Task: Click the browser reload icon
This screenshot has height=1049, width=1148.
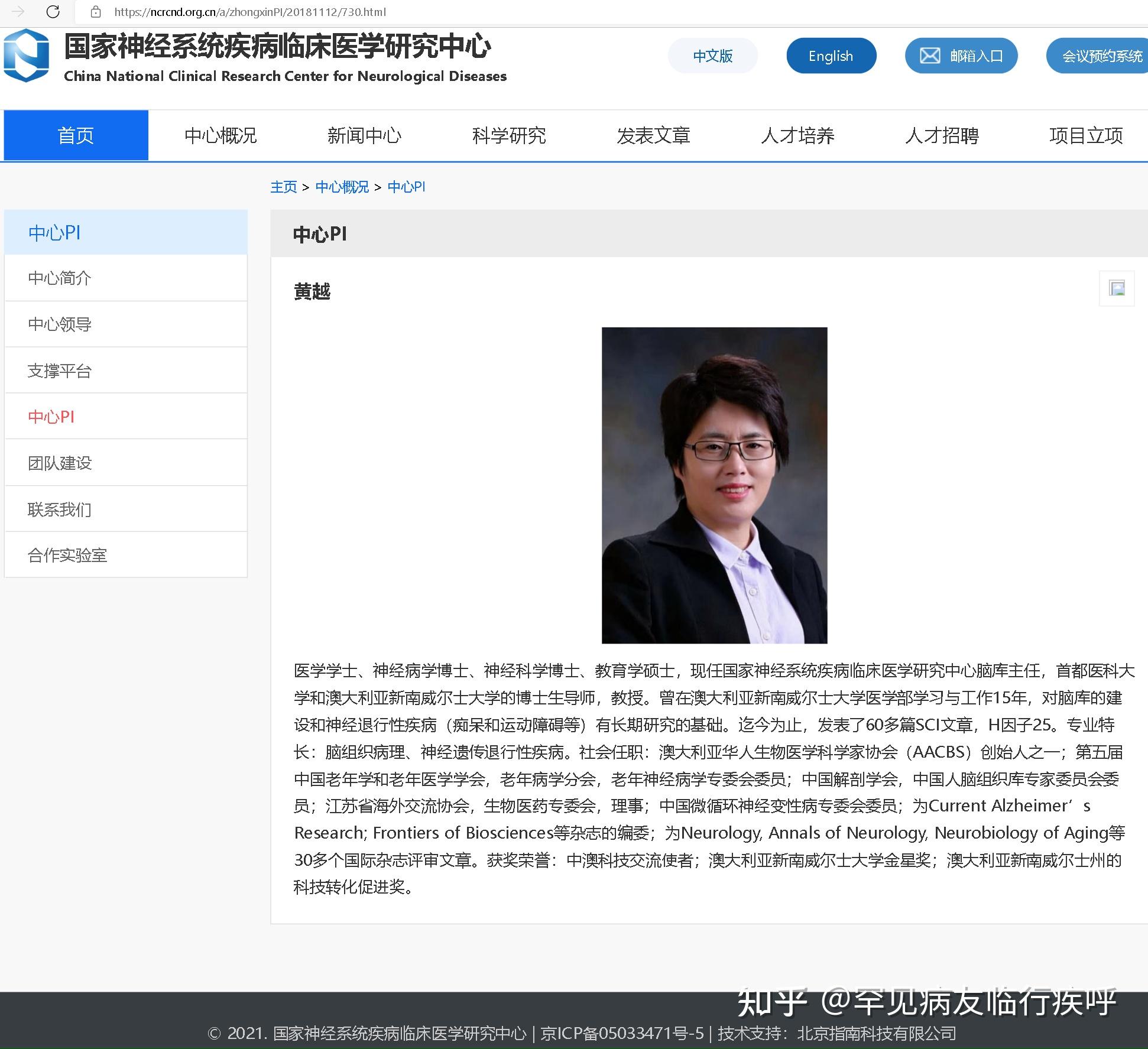Action: 53,11
